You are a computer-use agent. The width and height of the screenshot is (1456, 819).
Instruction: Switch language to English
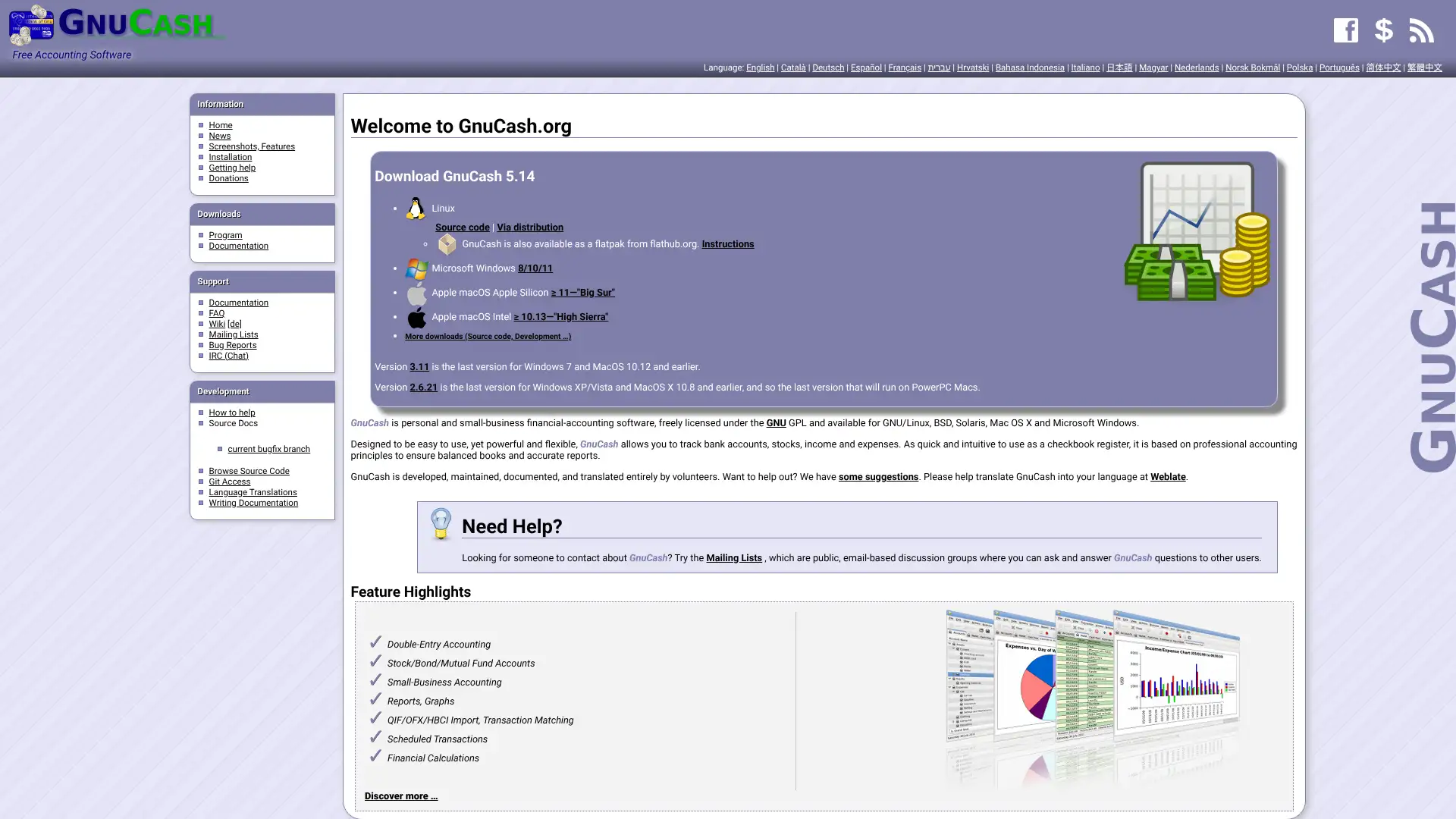click(x=760, y=68)
